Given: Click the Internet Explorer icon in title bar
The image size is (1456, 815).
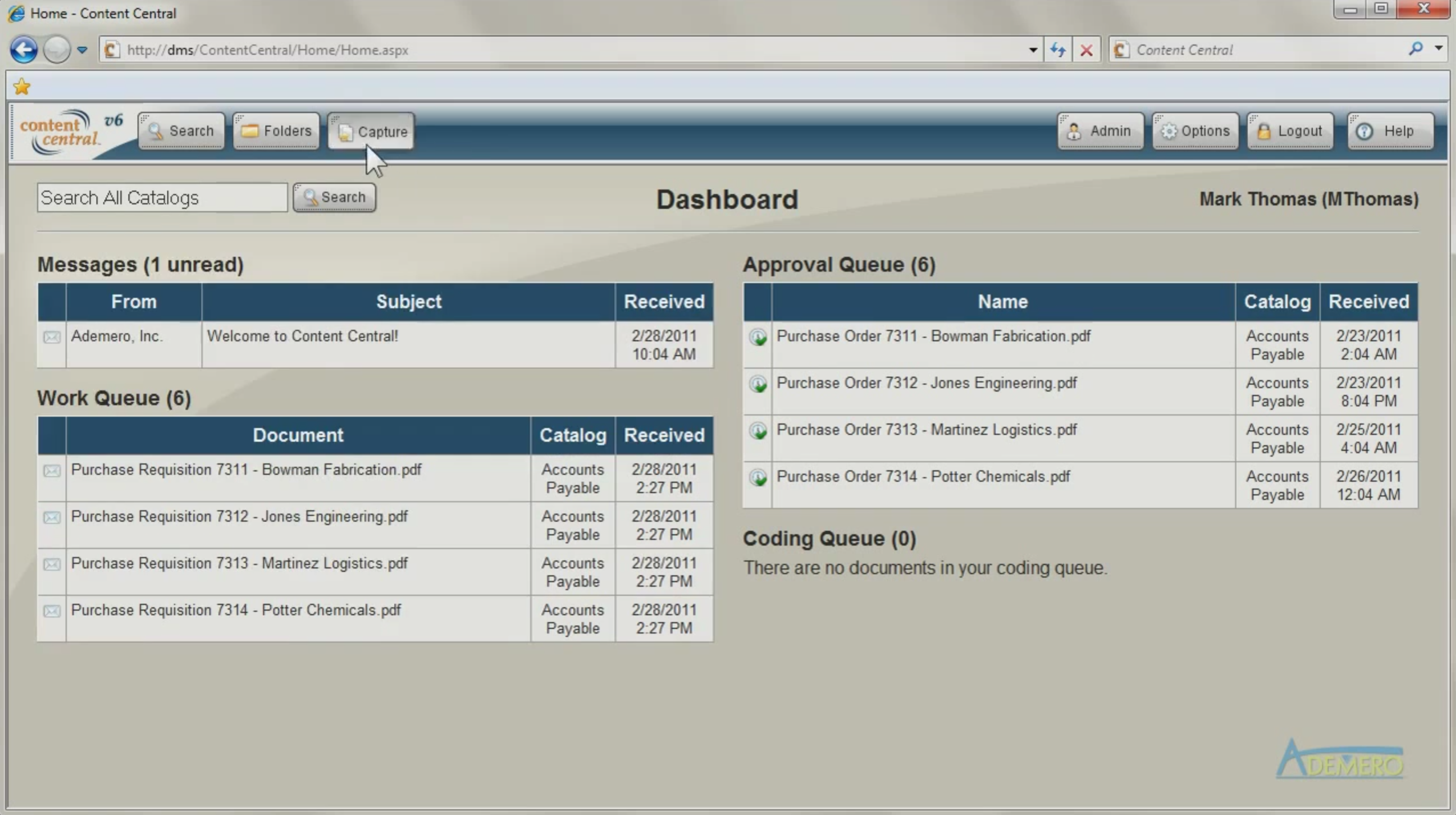Looking at the screenshot, I should (16, 13).
